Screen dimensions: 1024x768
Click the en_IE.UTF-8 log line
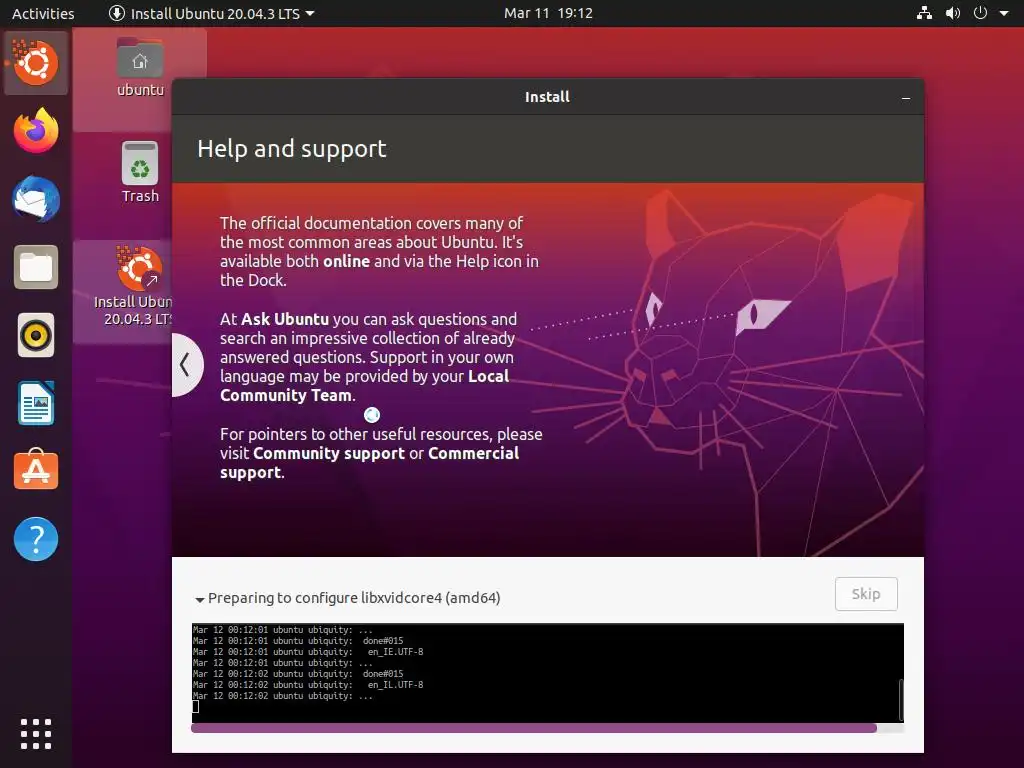[x=308, y=652]
